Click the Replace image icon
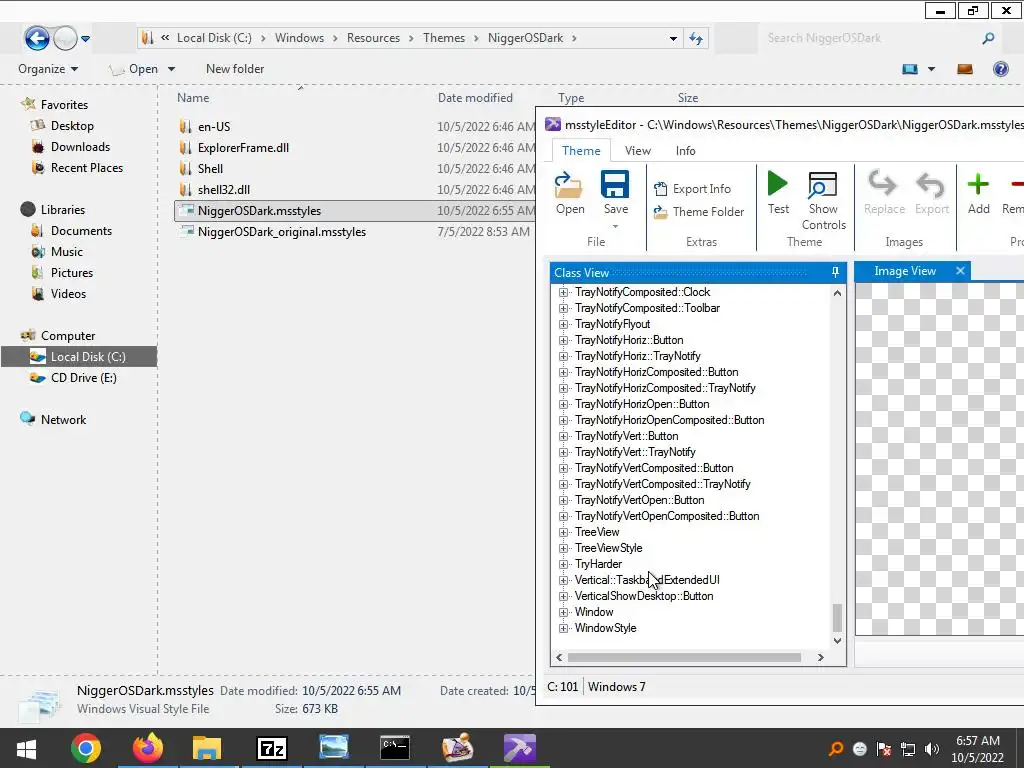The height and width of the screenshot is (768, 1024). [883, 184]
